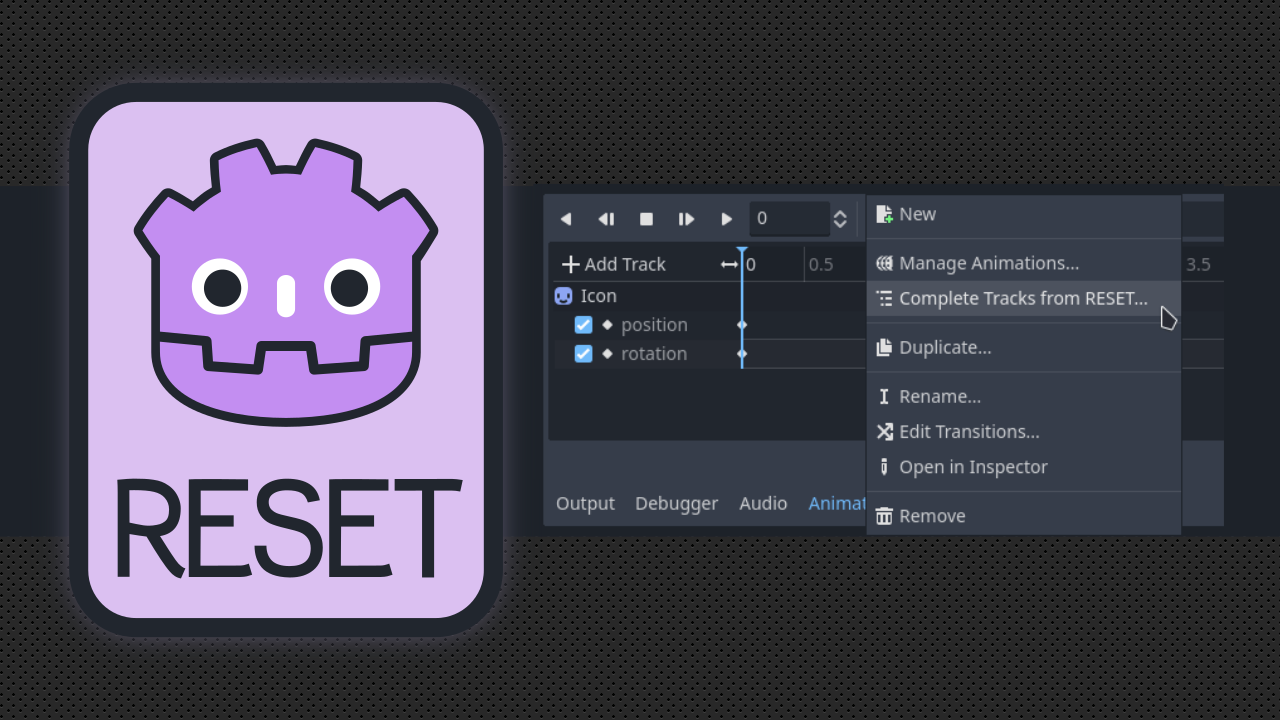
Task: Click the crossed arrows icon beside Edit Transitions
Action: coord(884,431)
